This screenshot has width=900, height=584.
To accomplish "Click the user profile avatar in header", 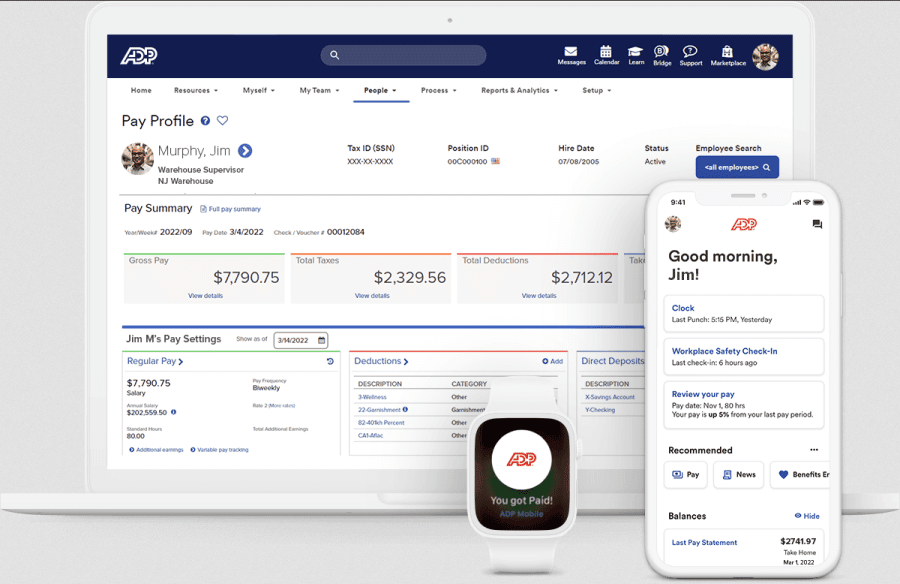I will click(766, 56).
